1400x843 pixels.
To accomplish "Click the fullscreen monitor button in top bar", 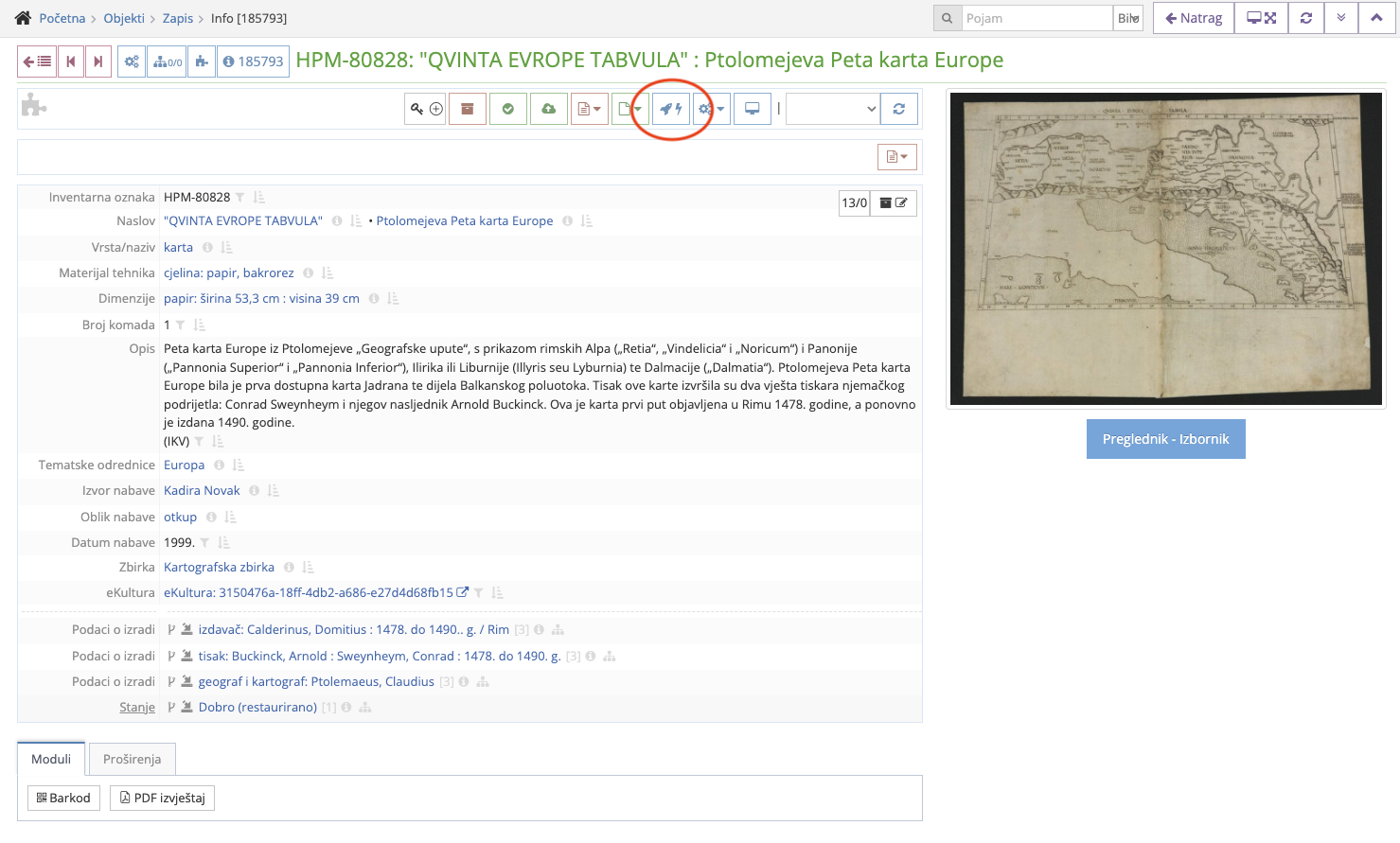I will click(x=1261, y=18).
